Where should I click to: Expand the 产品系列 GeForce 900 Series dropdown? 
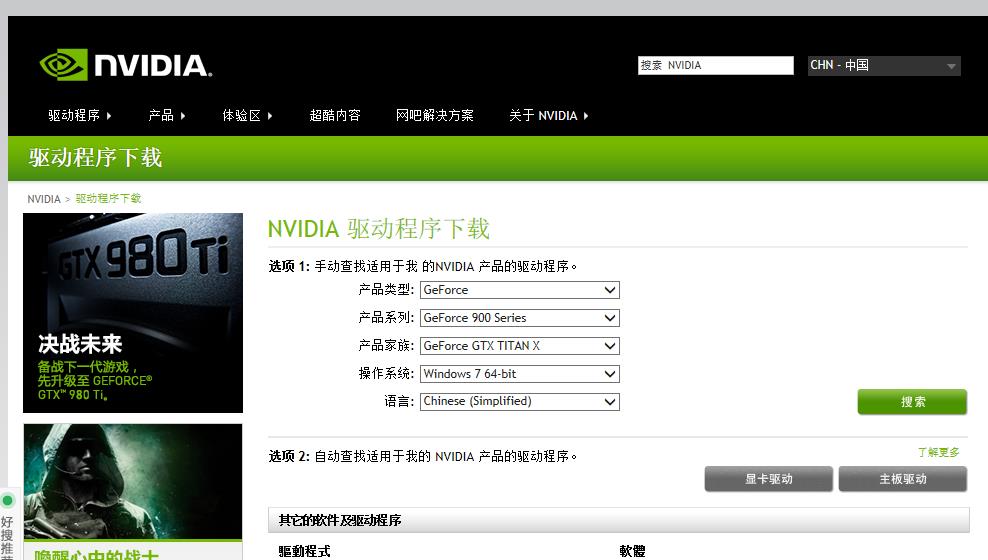coord(520,317)
